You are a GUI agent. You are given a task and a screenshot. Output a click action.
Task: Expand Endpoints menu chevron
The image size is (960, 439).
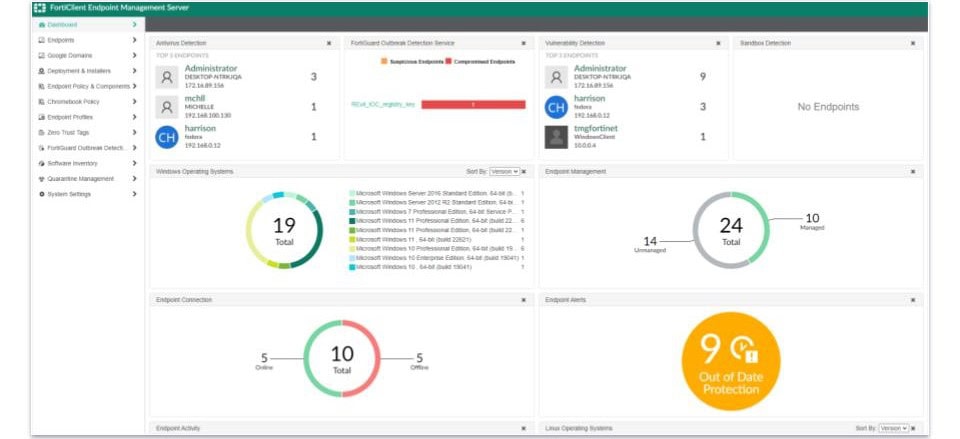(134, 40)
